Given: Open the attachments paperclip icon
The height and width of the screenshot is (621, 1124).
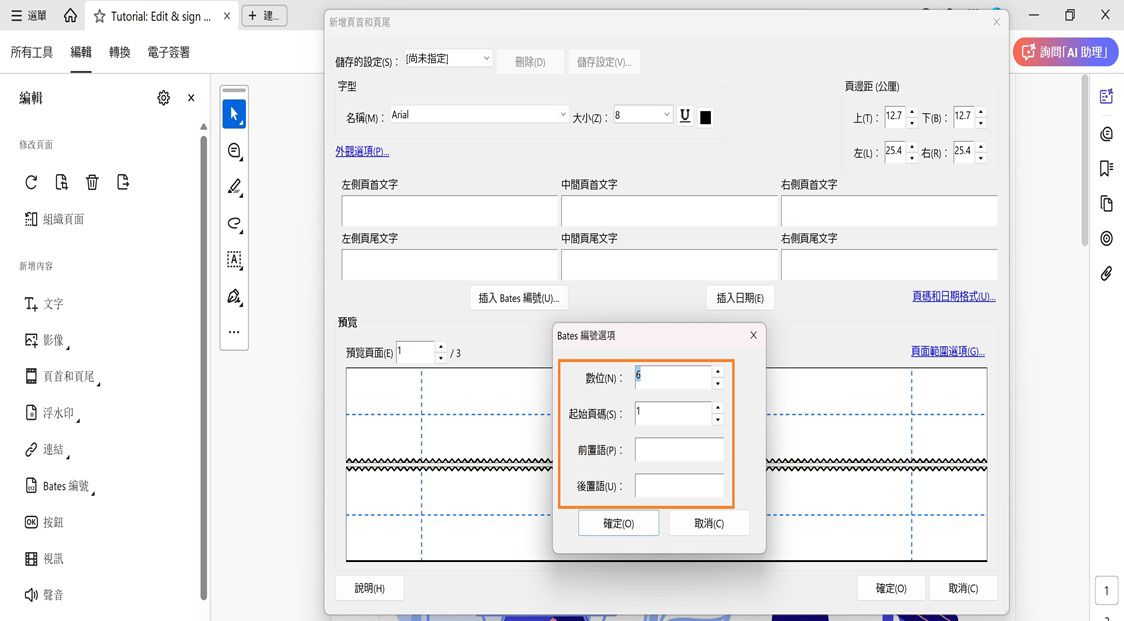Looking at the screenshot, I should pyautogui.click(x=1106, y=273).
